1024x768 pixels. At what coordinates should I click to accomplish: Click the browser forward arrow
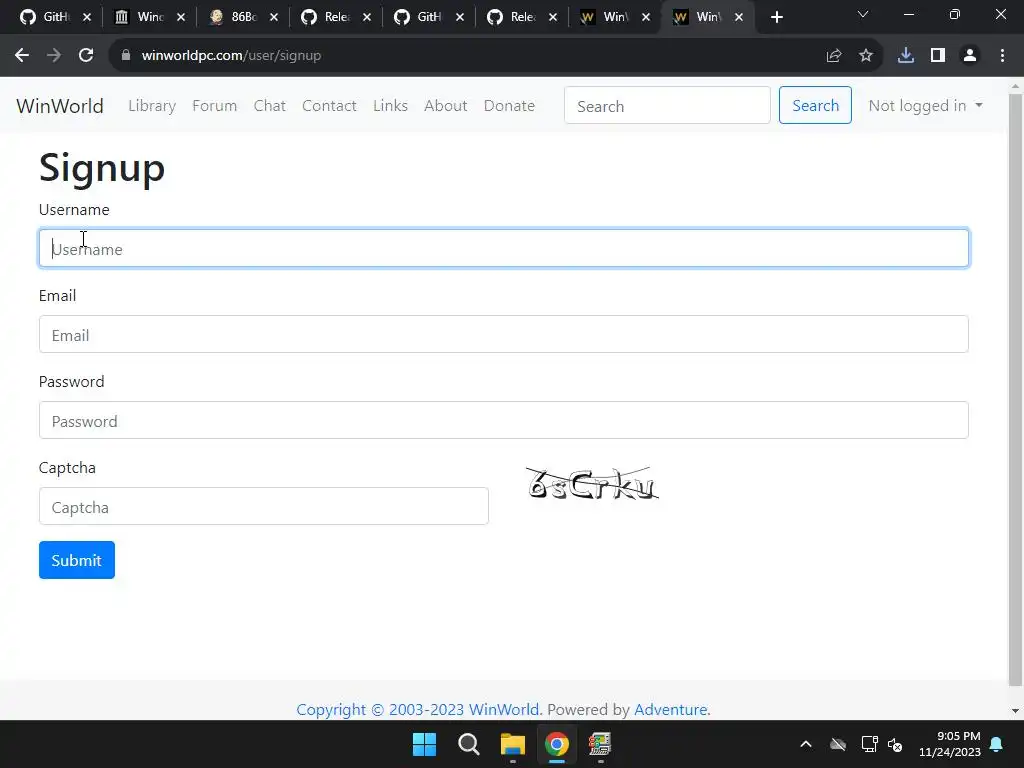[54, 56]
